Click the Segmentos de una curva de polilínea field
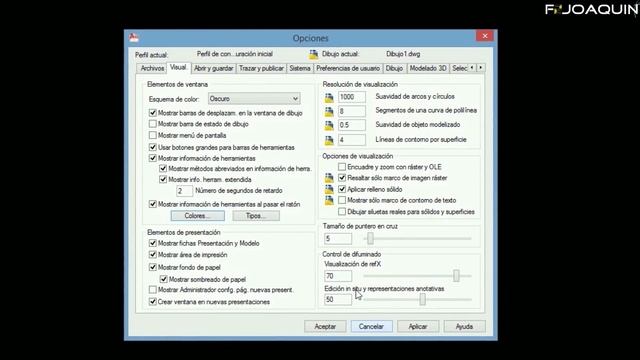640x360 pixels. point(351,111)
